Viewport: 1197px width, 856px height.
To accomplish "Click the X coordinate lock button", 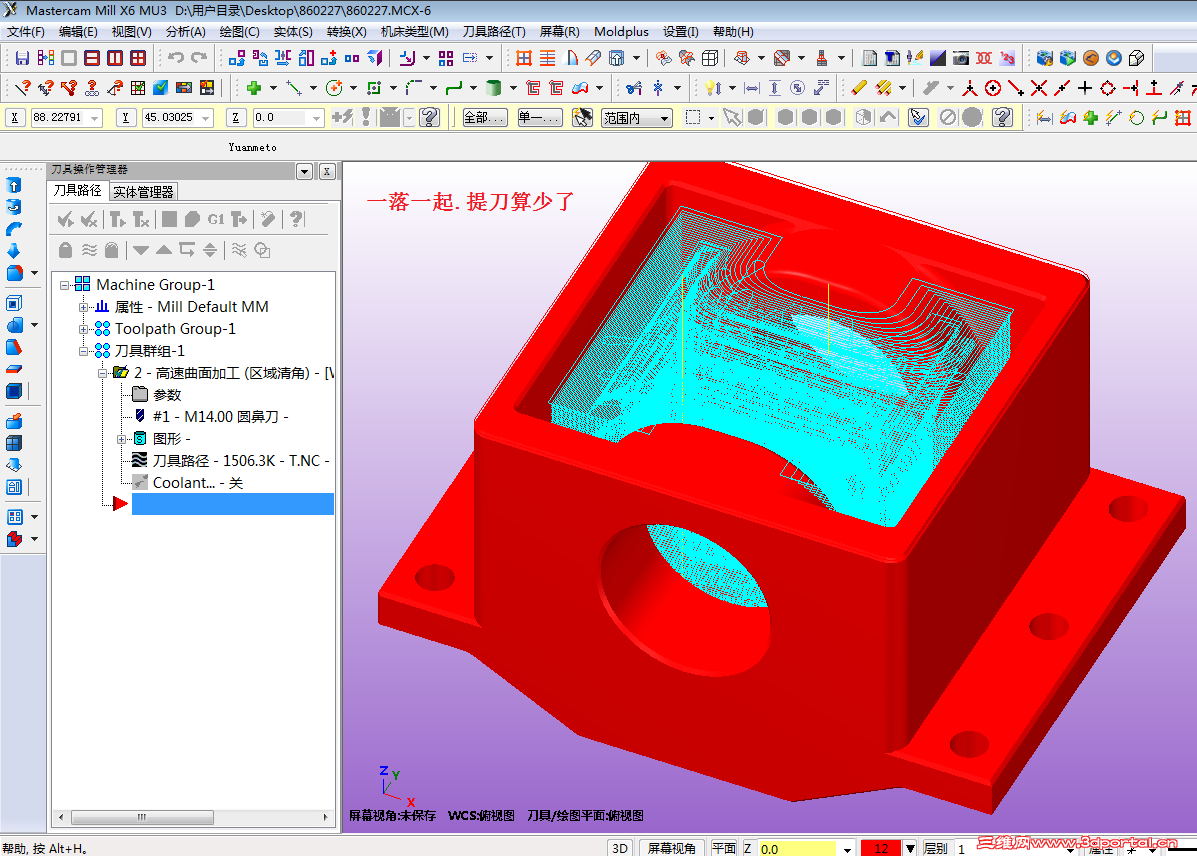I will click(15, 118).
